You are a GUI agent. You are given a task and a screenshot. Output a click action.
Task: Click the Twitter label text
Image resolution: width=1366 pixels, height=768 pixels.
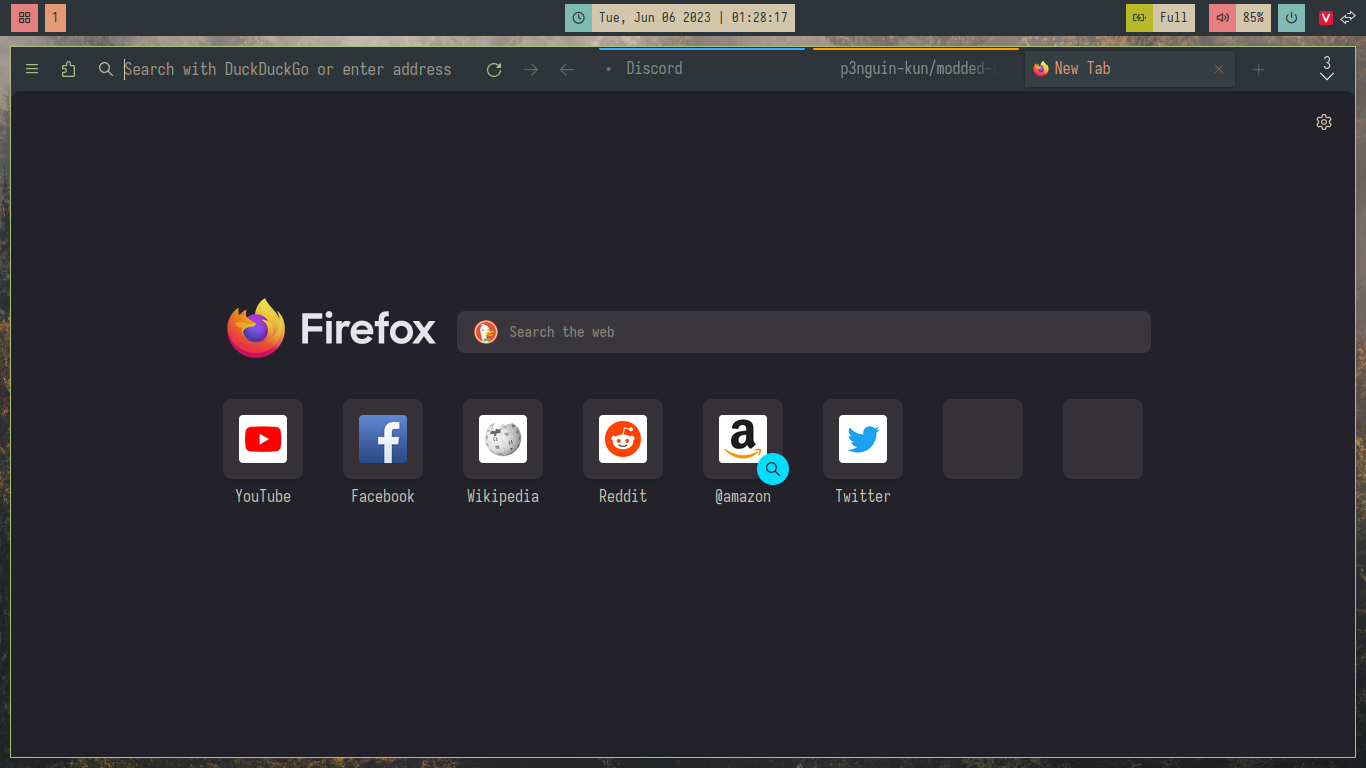point(863,496)
